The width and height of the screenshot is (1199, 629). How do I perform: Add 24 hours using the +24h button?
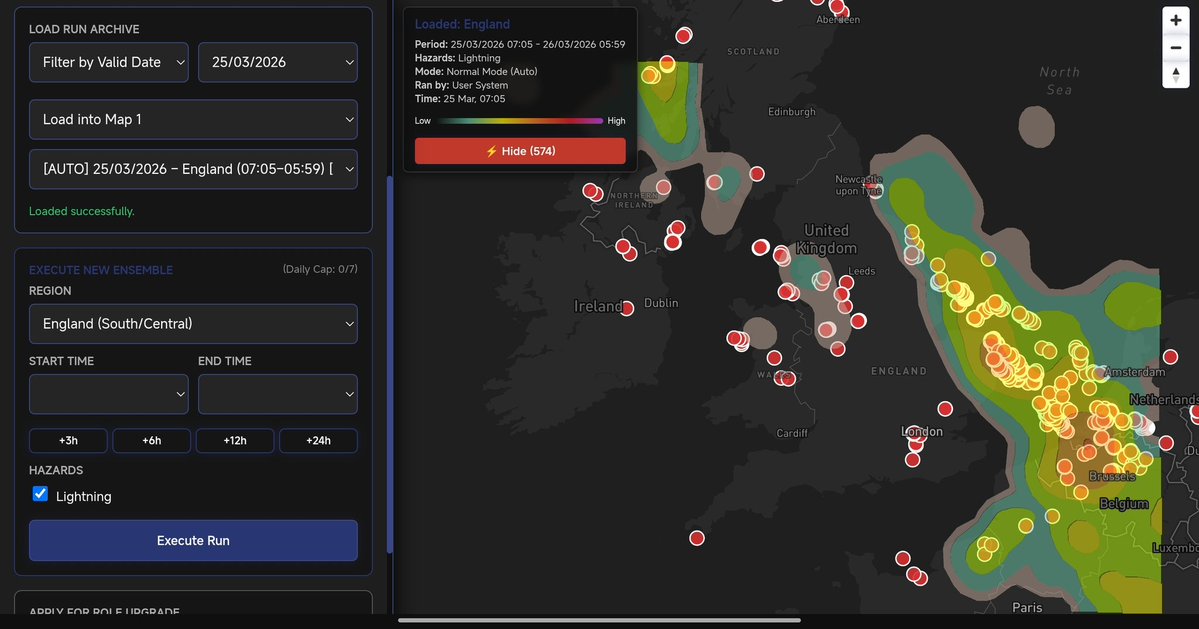[x=318, y=440]
